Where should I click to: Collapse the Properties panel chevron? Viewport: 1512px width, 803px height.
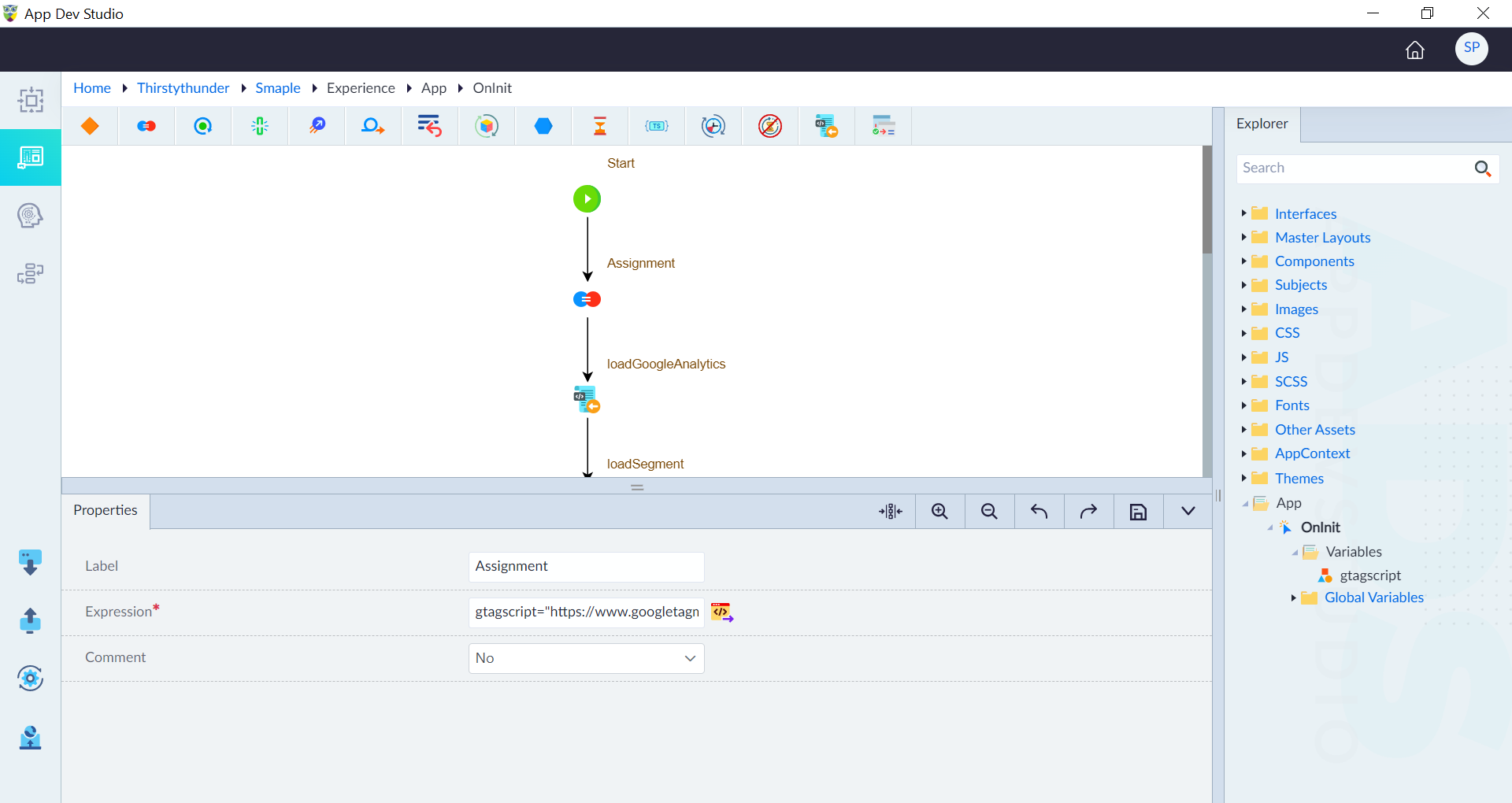point(1188,512)
